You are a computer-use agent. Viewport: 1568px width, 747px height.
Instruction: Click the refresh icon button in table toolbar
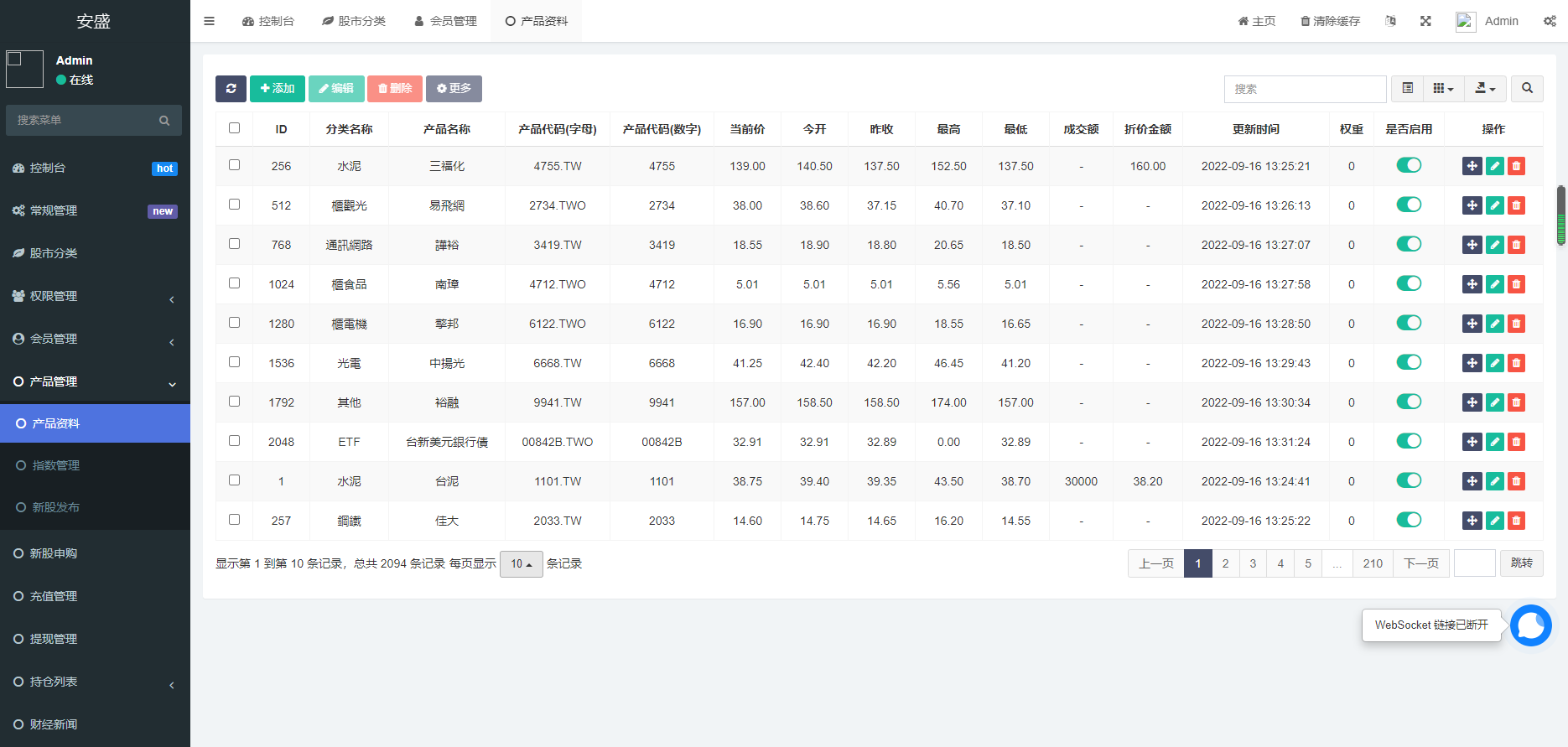point(231,89)
